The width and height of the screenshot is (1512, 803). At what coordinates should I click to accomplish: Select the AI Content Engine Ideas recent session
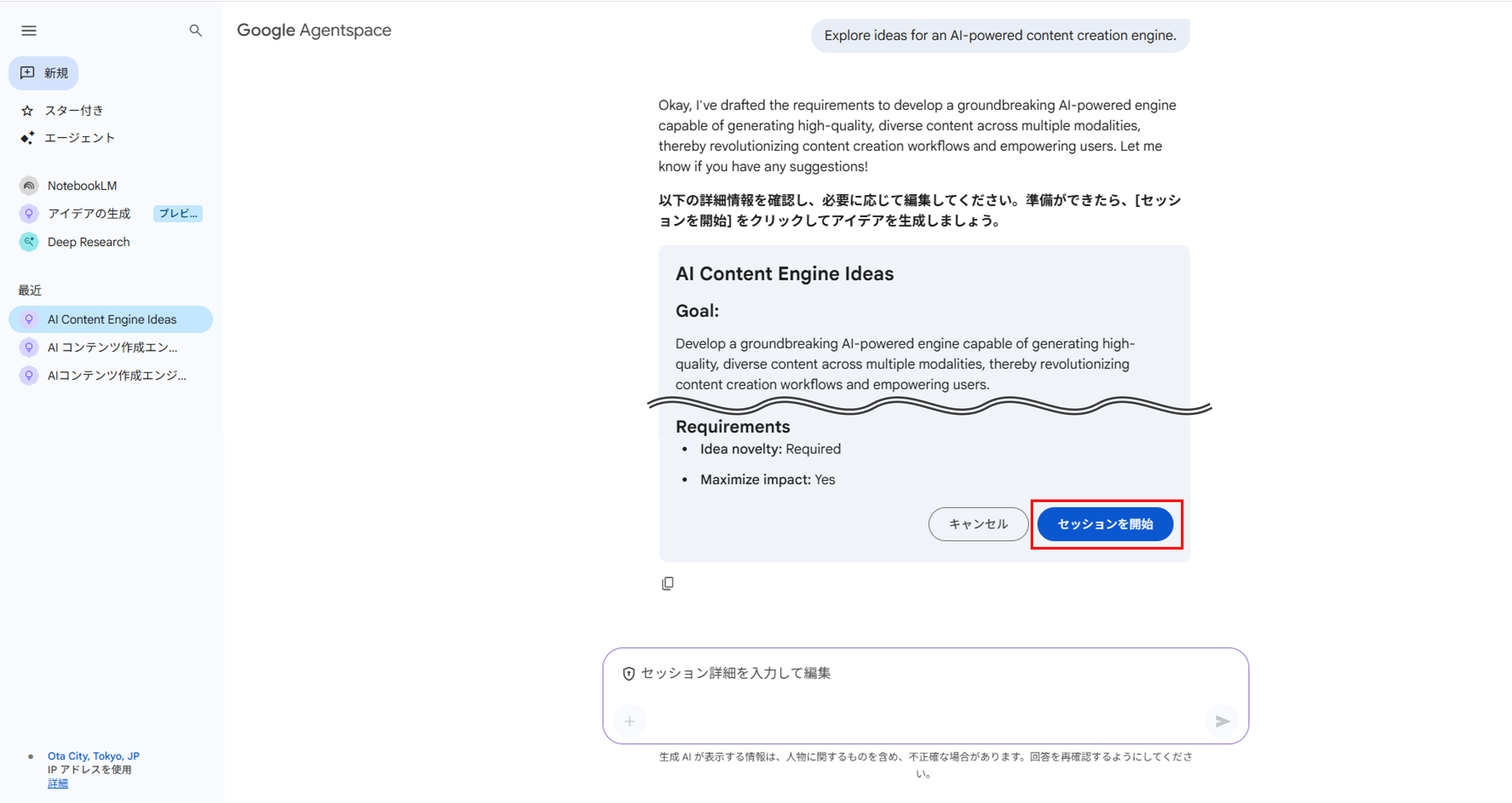coord(111,319)
